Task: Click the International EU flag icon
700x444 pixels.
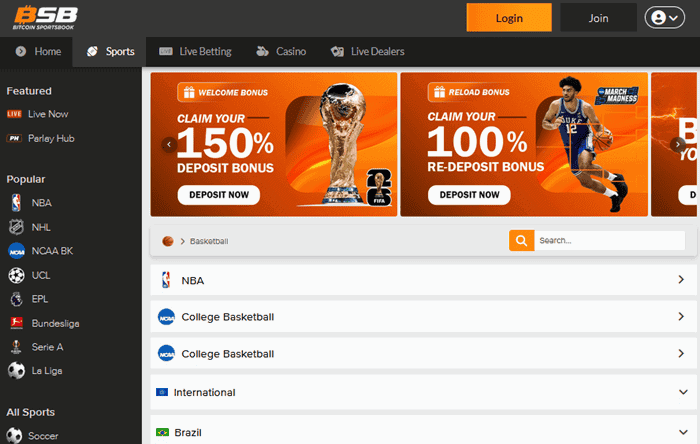Action: tap(162, 392)
